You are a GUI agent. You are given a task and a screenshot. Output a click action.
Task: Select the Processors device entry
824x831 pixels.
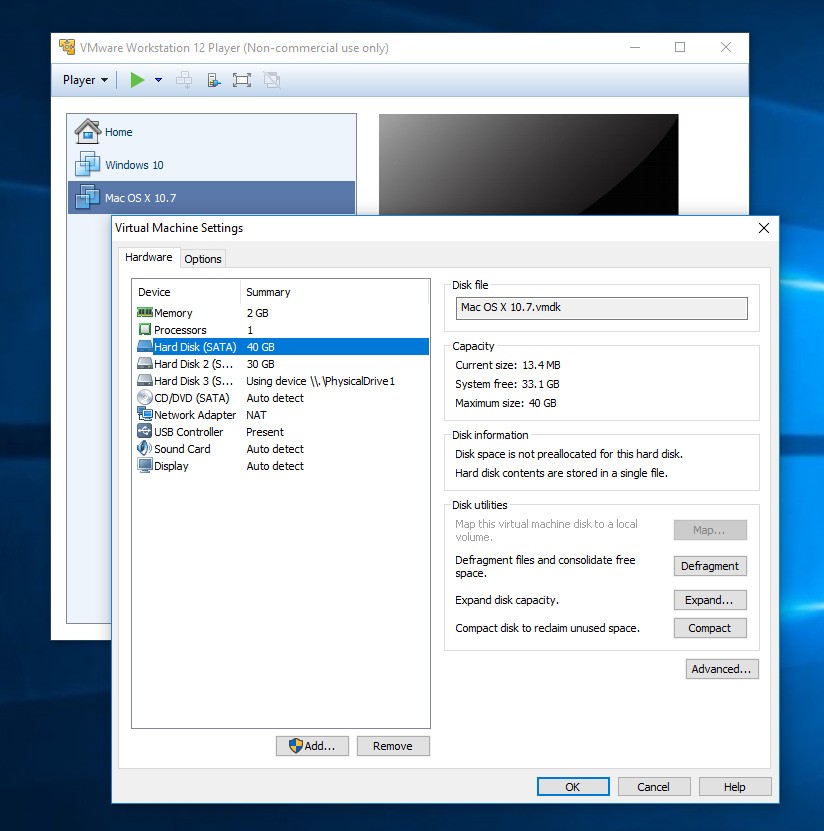[x=180, y=330]
